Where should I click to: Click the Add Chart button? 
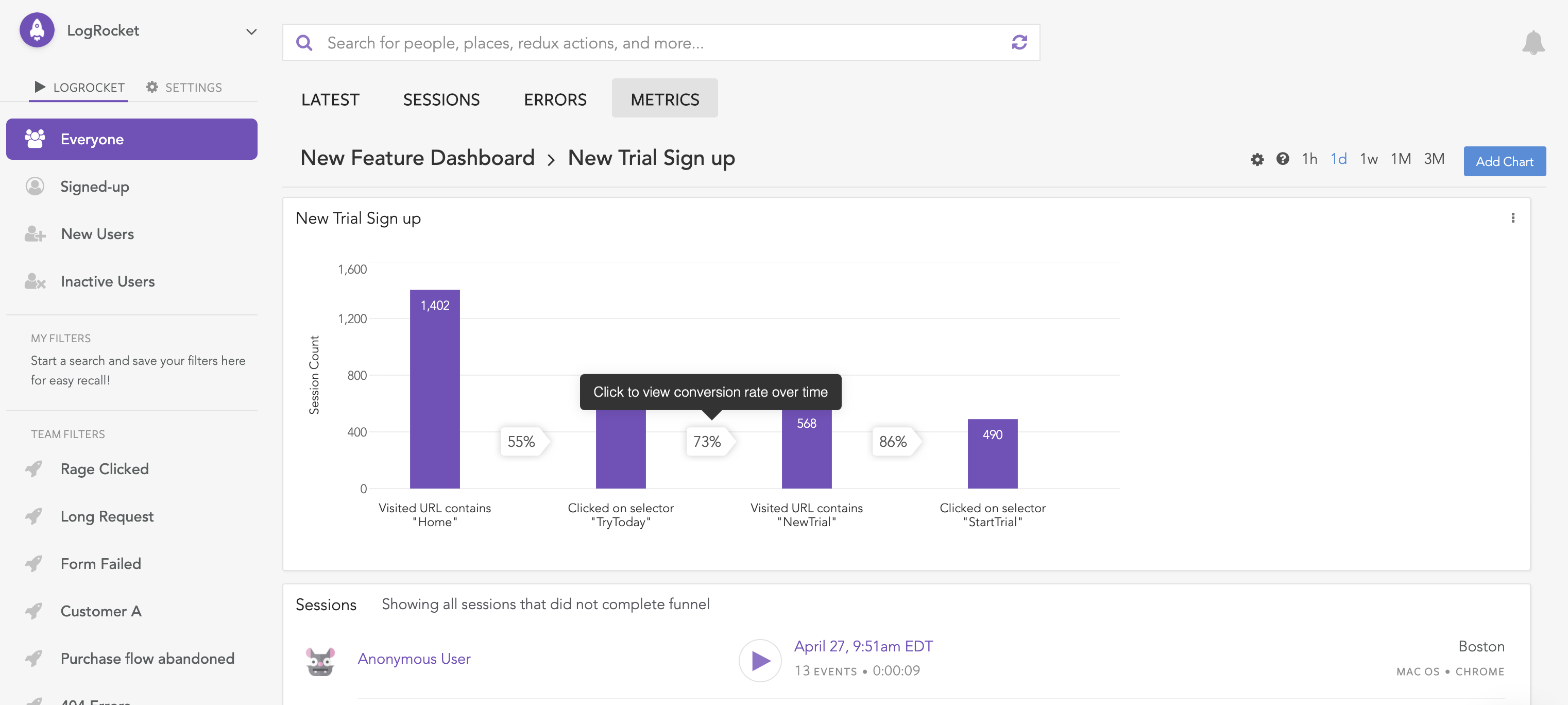[1504, 161]
